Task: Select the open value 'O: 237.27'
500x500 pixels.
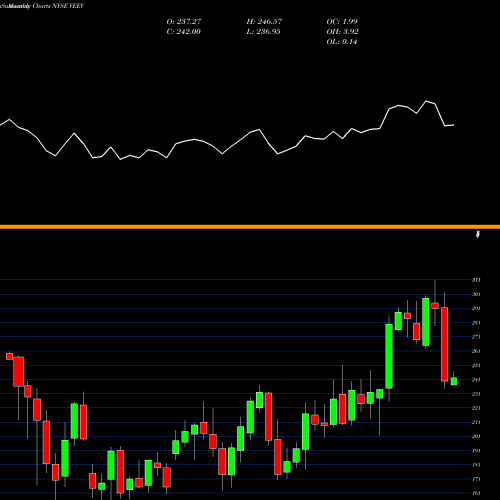Action: (184, 21)
